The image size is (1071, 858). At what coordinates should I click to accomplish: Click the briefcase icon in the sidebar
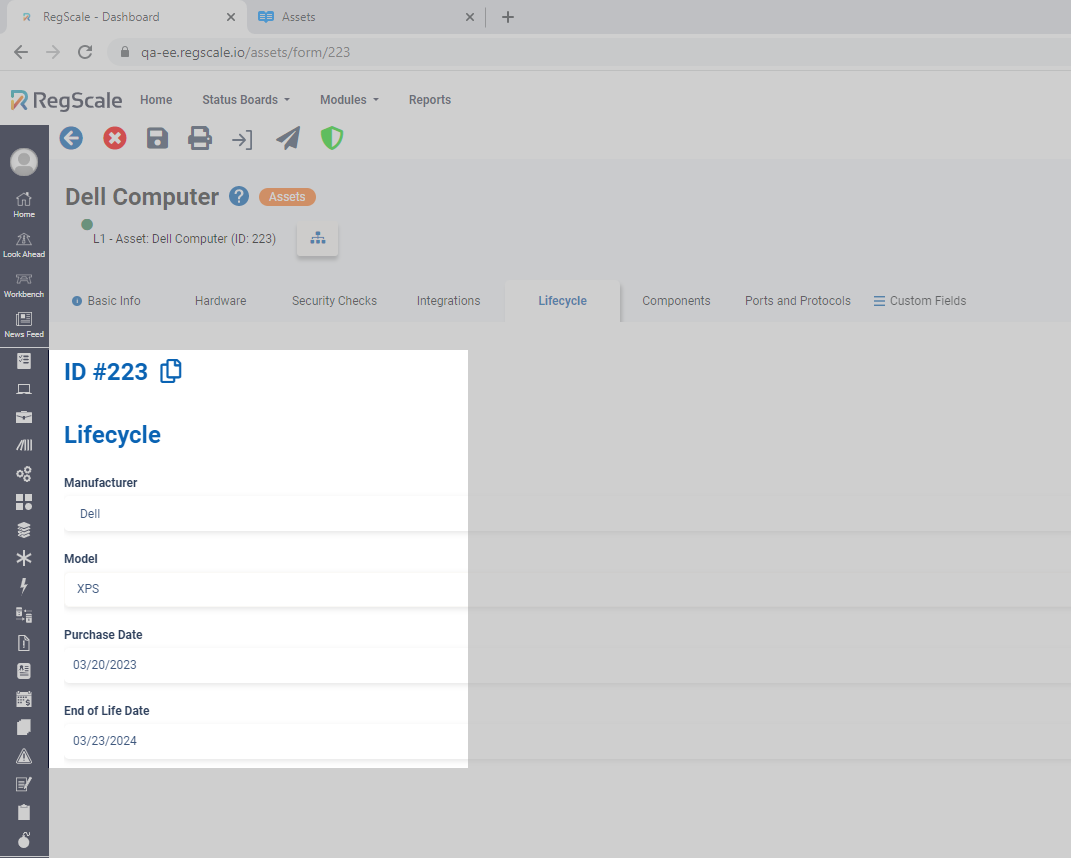click(x=24, y=417)
